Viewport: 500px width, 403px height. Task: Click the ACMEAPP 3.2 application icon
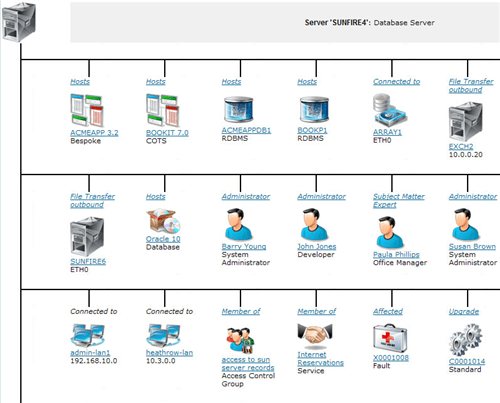[87, 110]
